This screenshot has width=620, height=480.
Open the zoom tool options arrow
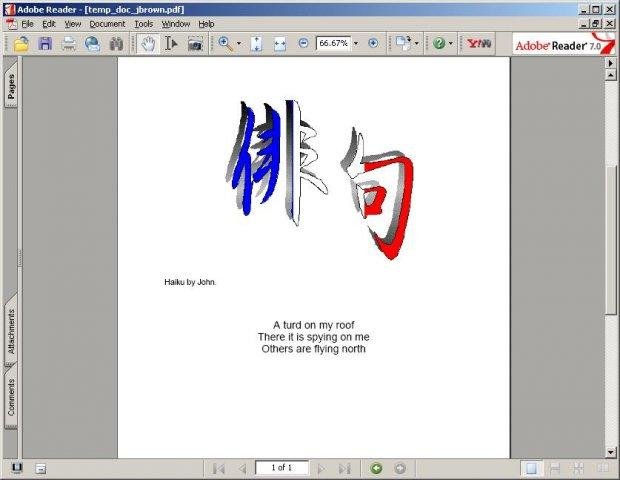tap(239, 43)
